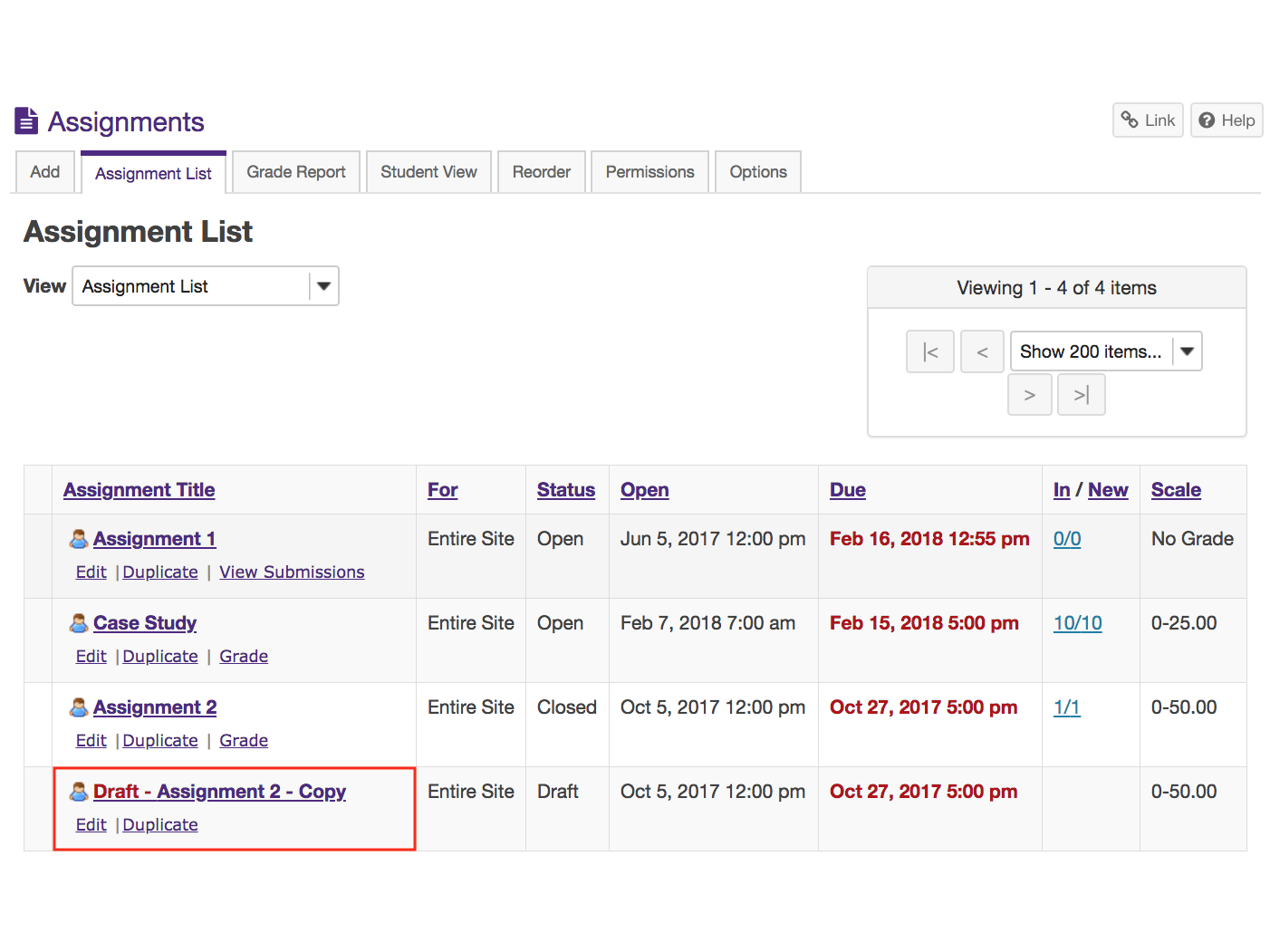
Task: Open View Submissions for Assignment 1
Action: pyautogui.click(x=292, y=572)
